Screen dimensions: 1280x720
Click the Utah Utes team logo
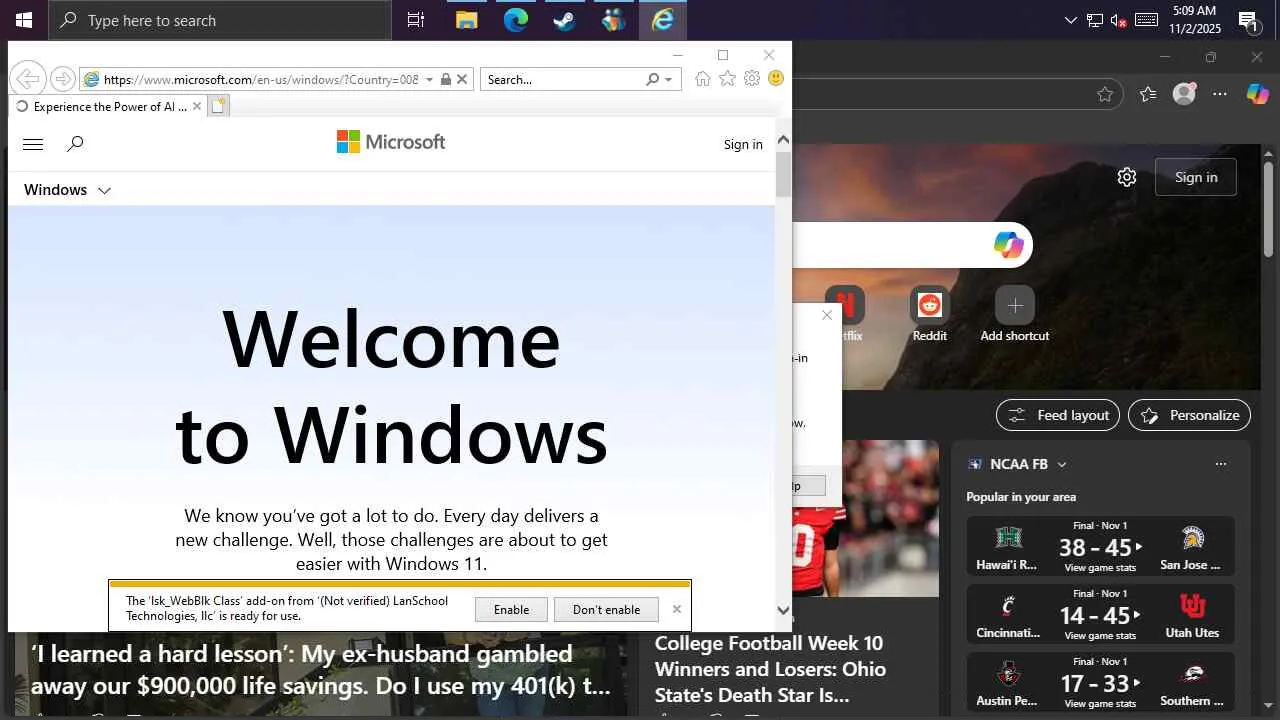pos(1192,606)
